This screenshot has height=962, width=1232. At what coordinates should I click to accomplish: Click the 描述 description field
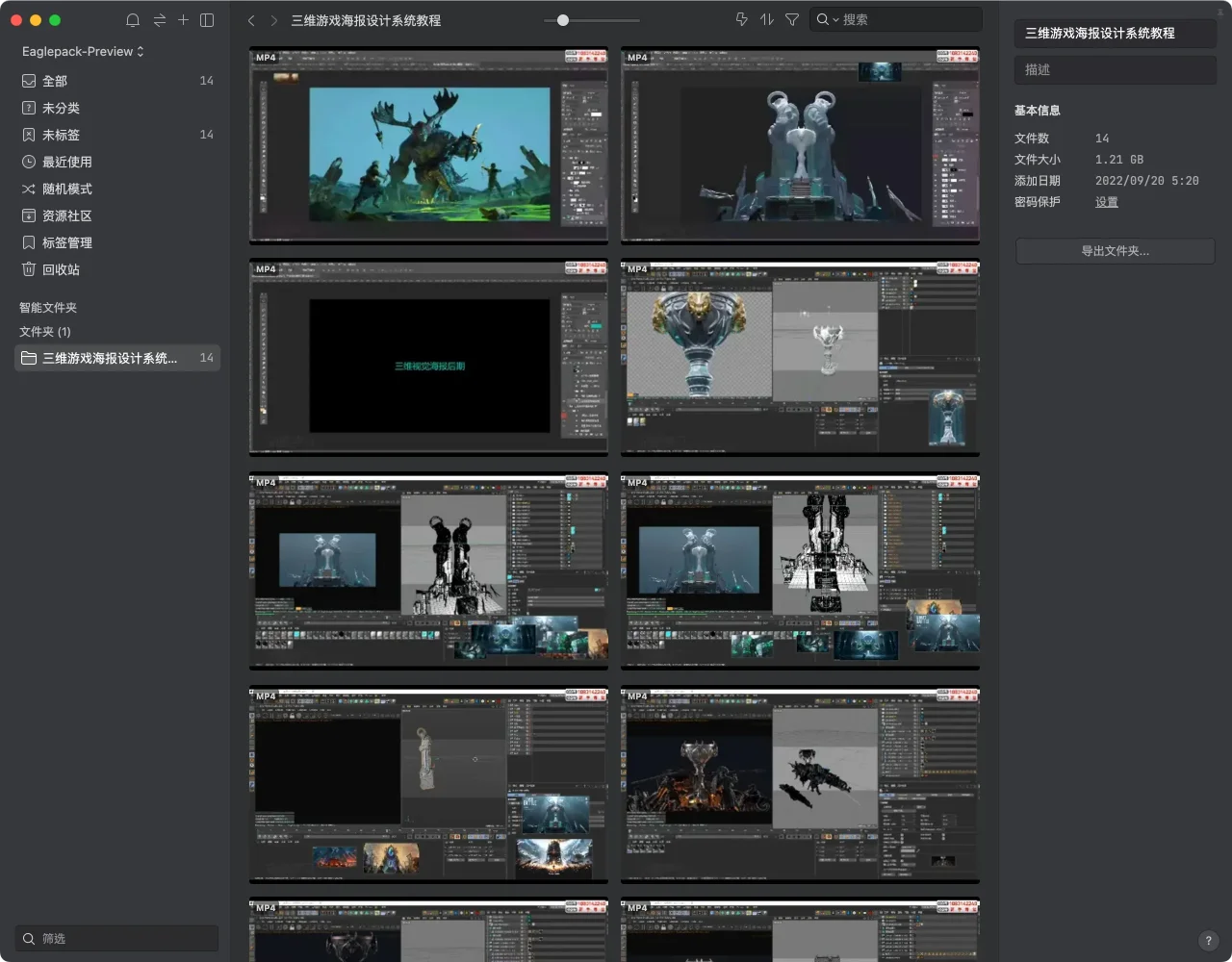click(1116, 69)
